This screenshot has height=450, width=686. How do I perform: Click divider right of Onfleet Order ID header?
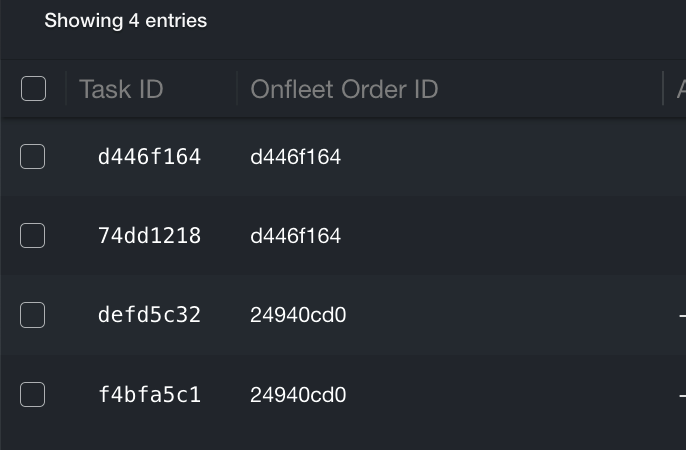click(x=663, y=89)
